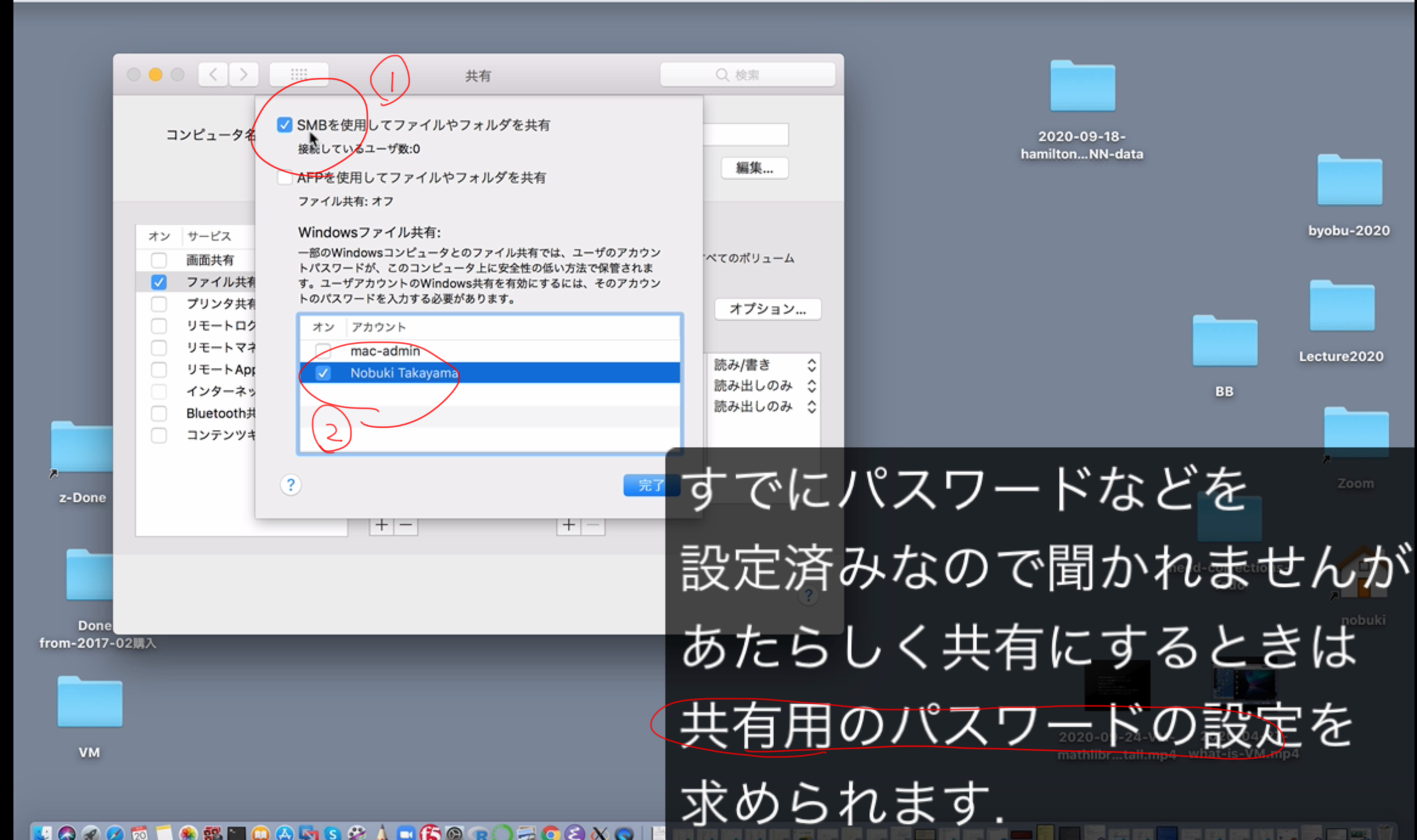Open Books from the Dock
The image size is (1417, 840).
[260, 833]
